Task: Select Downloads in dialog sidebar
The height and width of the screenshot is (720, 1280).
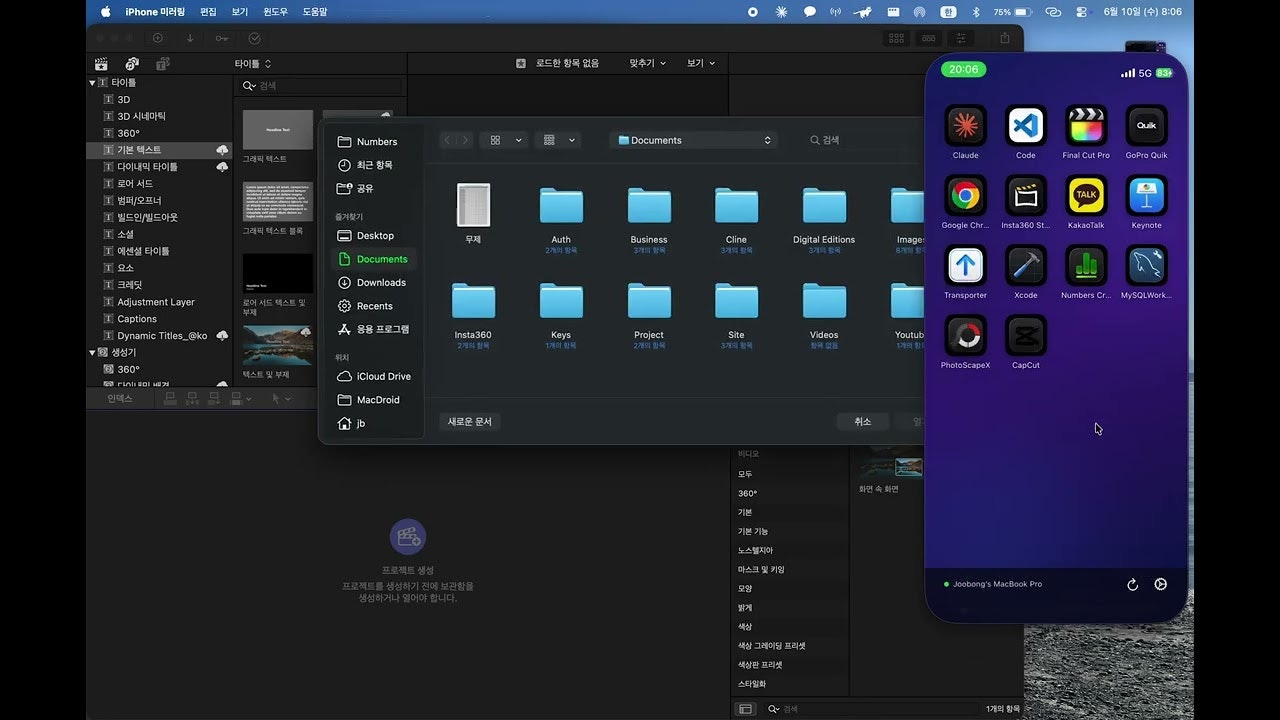Action: [376, 283]
